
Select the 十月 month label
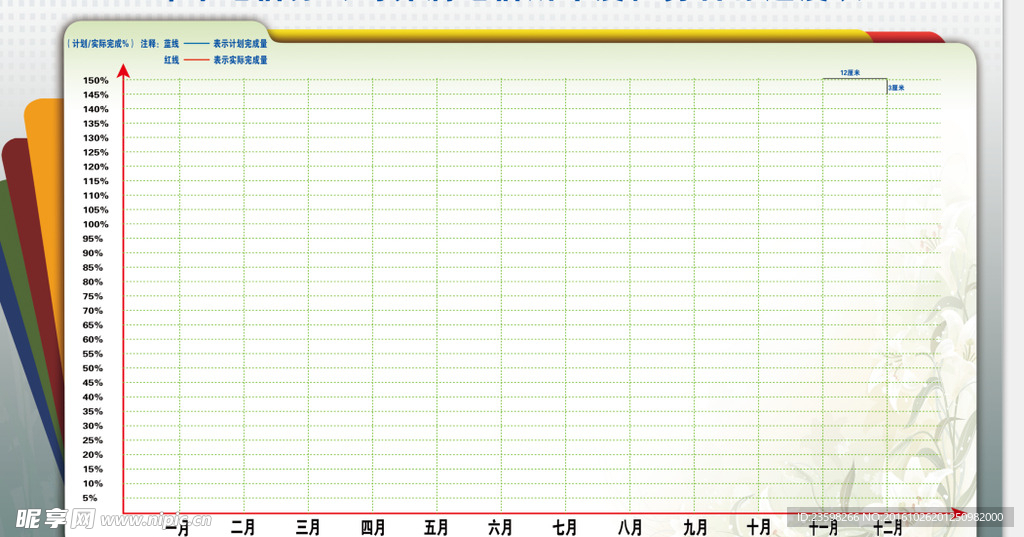pos(759,527)
